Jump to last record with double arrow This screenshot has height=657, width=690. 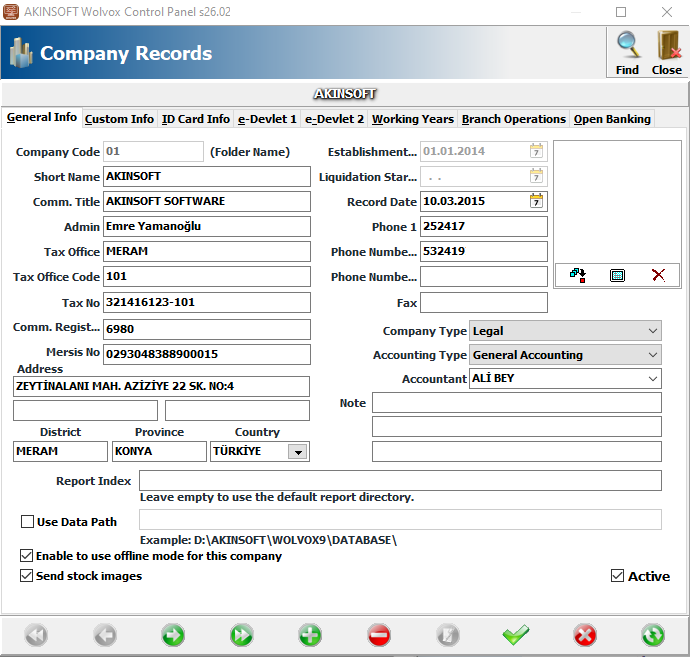241,635
